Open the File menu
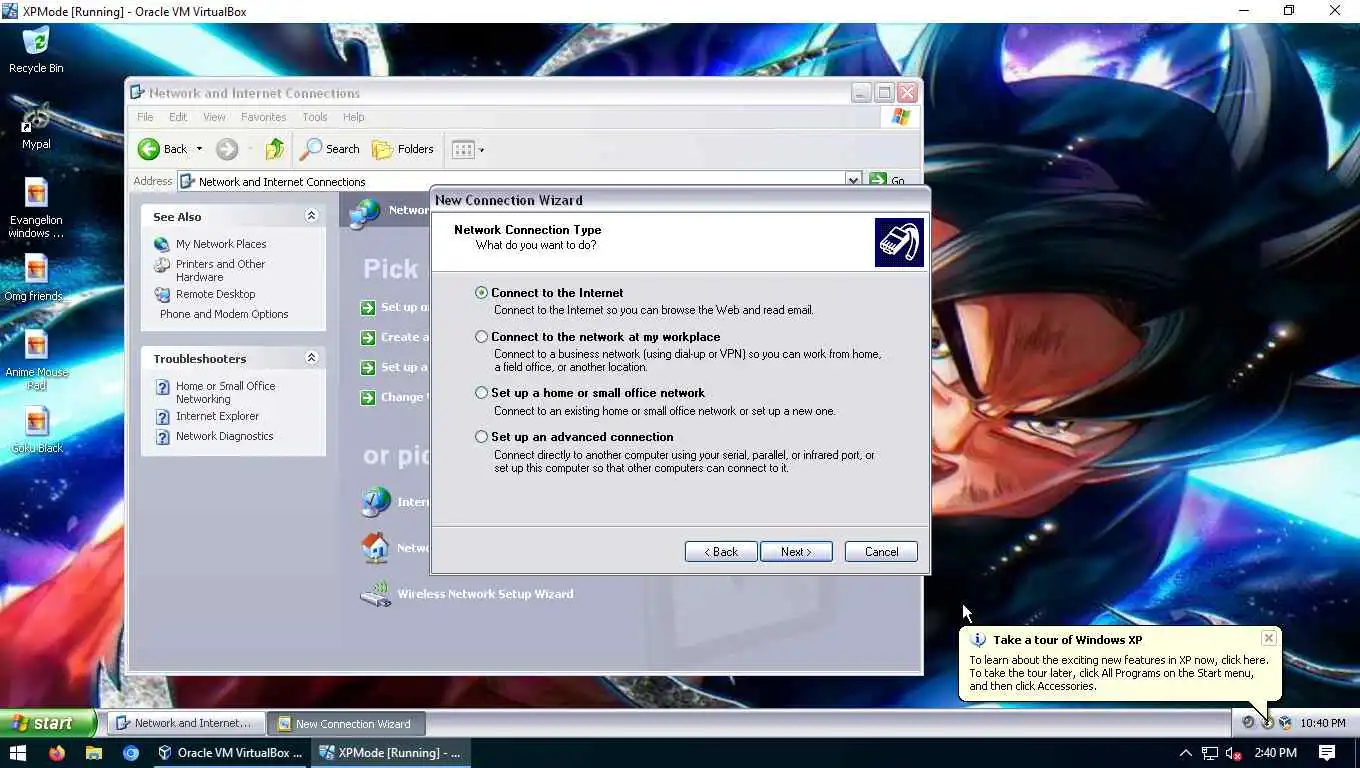This screenshot has width=1360, height=768. [x=145, y=117]
